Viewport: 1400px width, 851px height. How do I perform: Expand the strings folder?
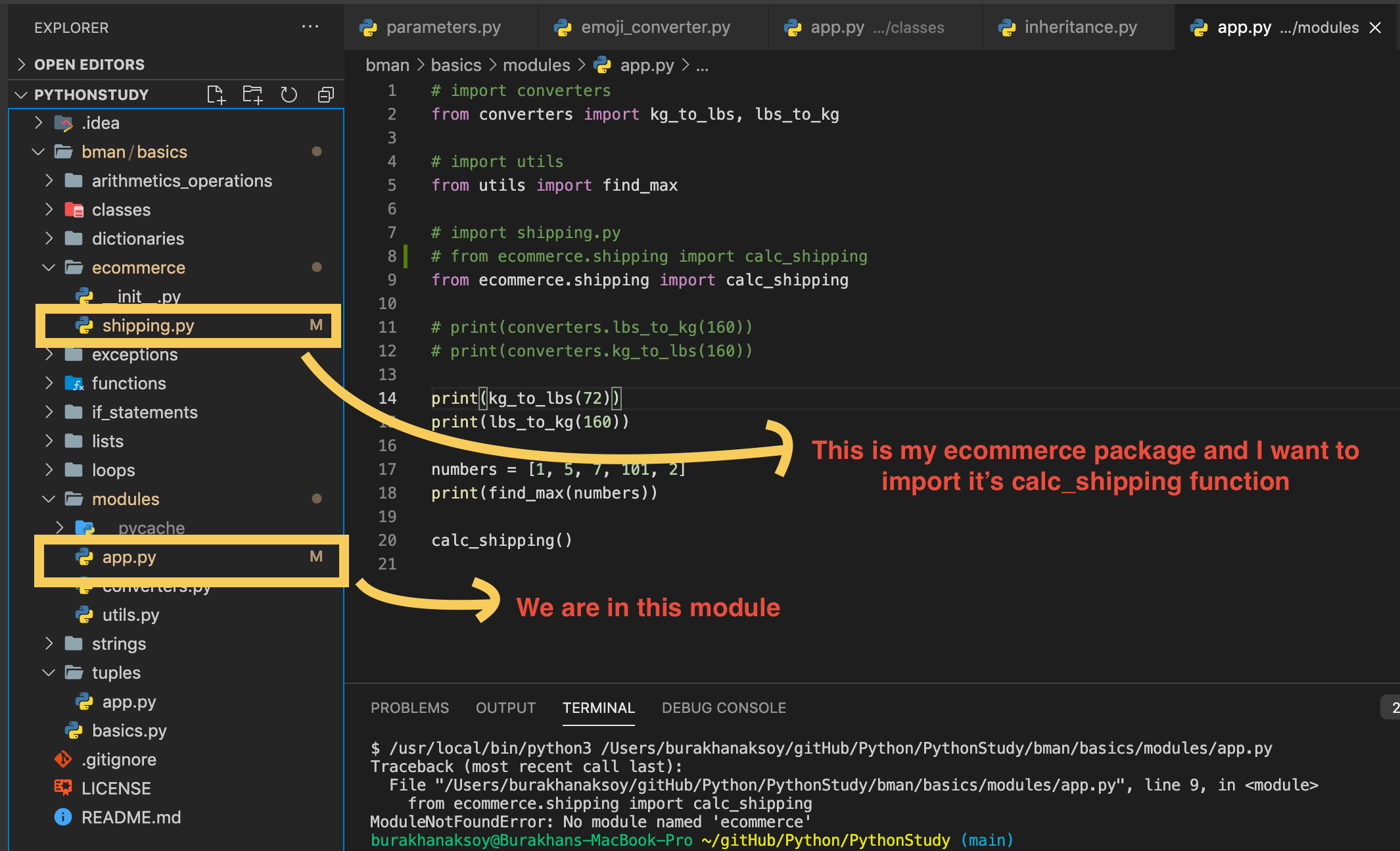pos(49,643)
